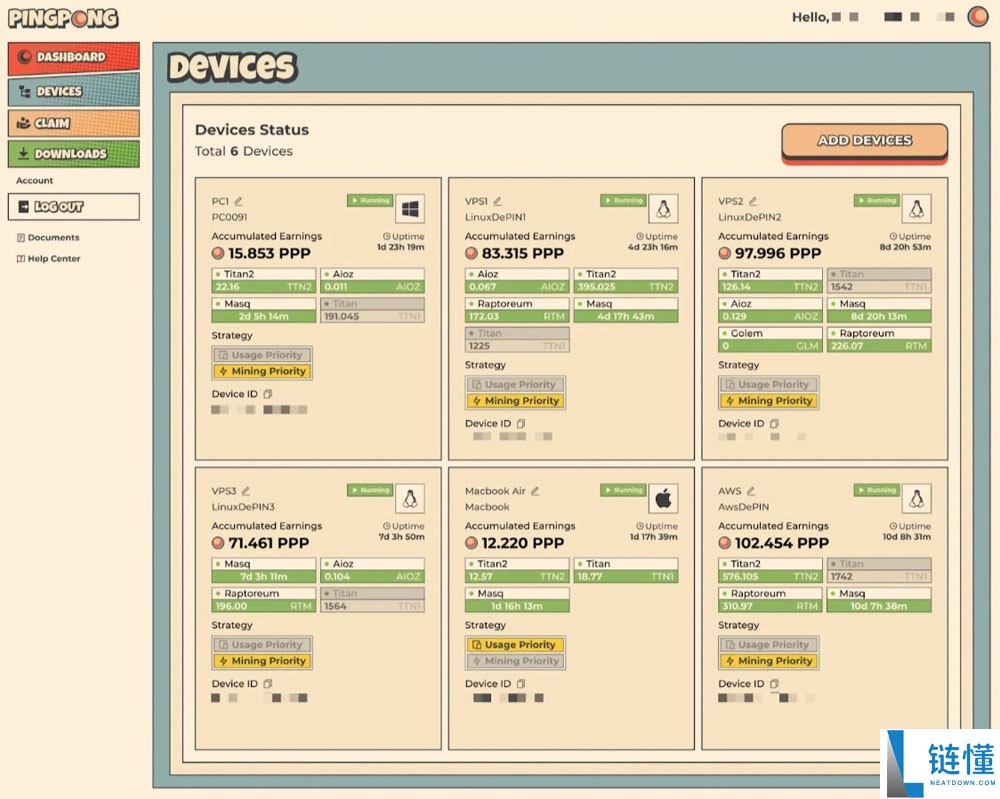Click the Windows OS icon on PC1
The width and height of the screenshot is (1000, 799).
409,209
